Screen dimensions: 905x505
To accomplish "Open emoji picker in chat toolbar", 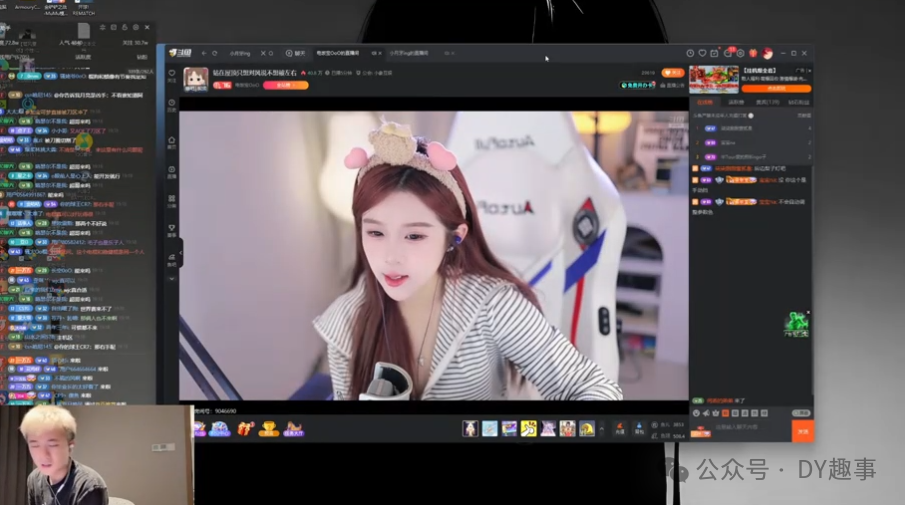I will click(x=696, y=413).
